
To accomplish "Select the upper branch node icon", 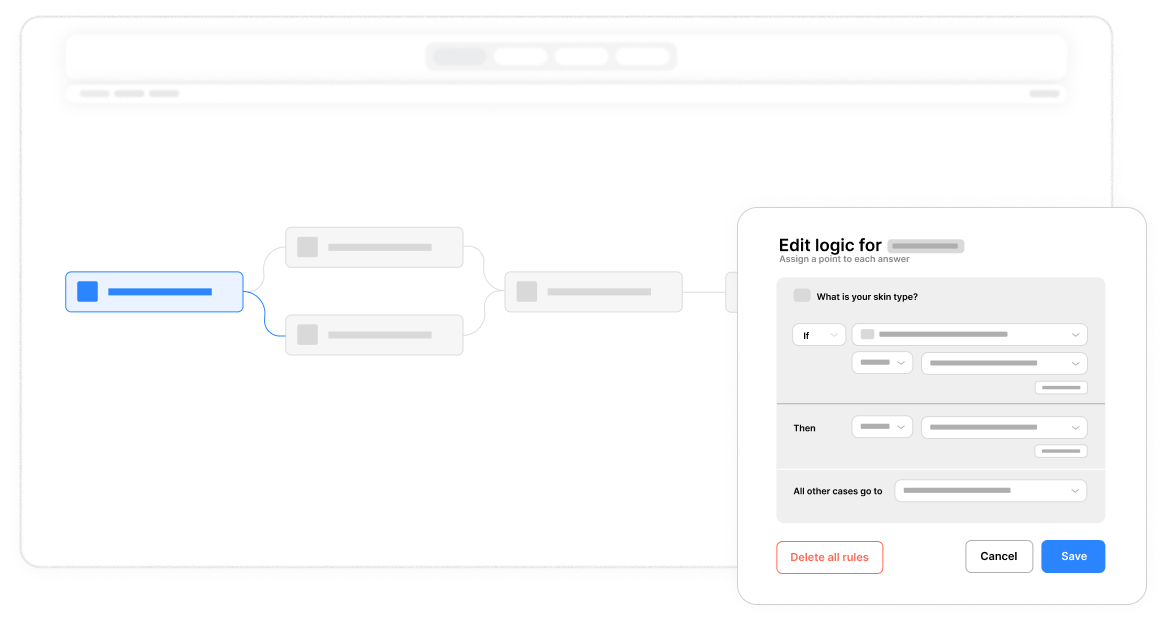I will [307, 247].
